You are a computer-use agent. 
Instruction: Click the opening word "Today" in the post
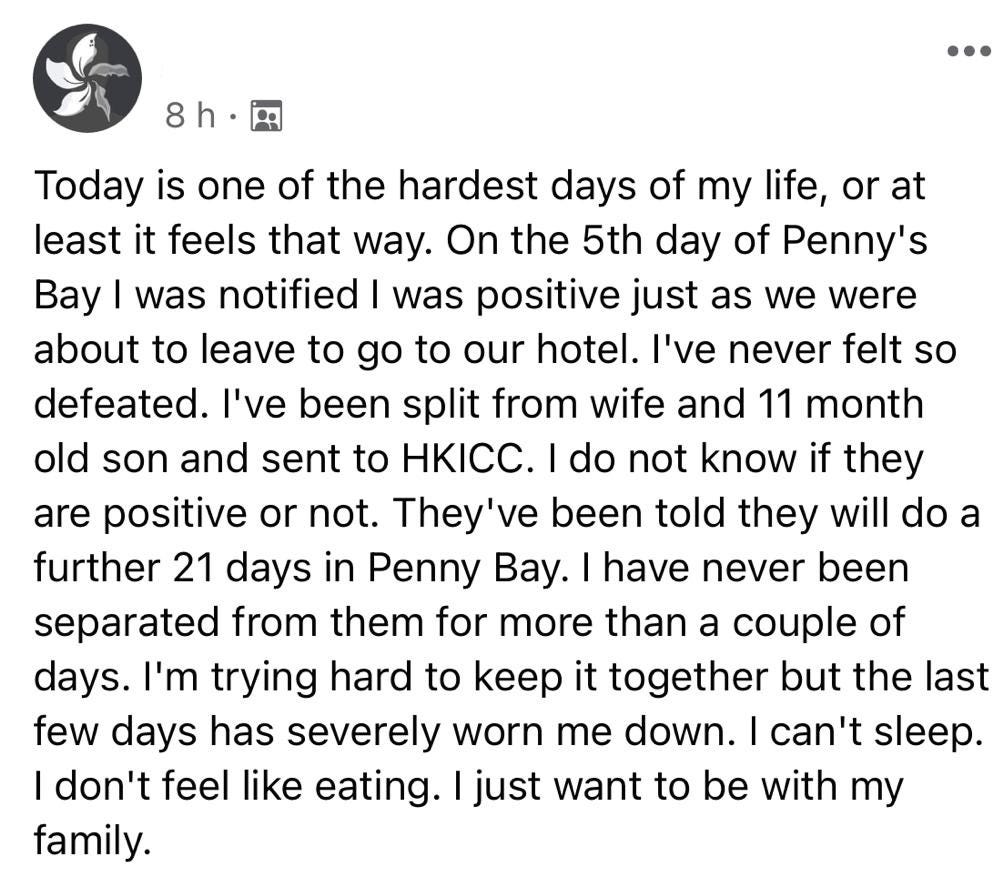89,187
